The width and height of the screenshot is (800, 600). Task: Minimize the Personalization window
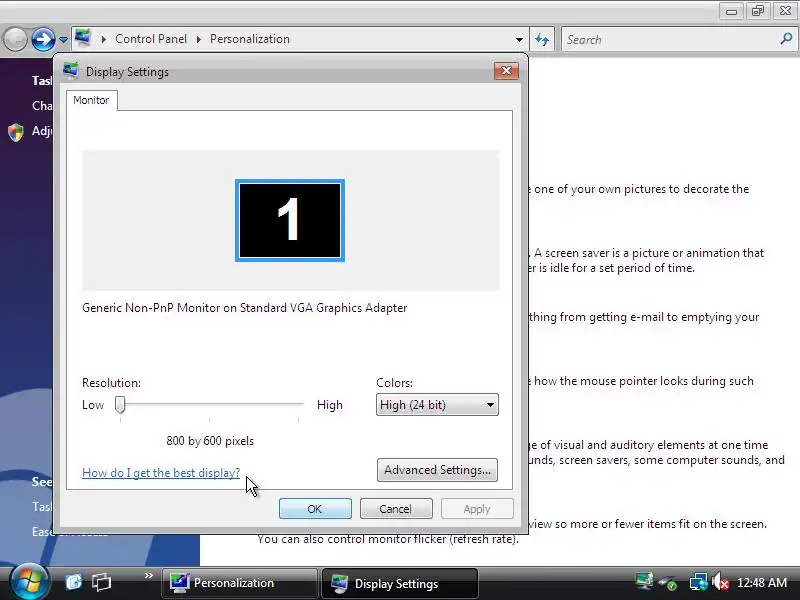(731, 11)
